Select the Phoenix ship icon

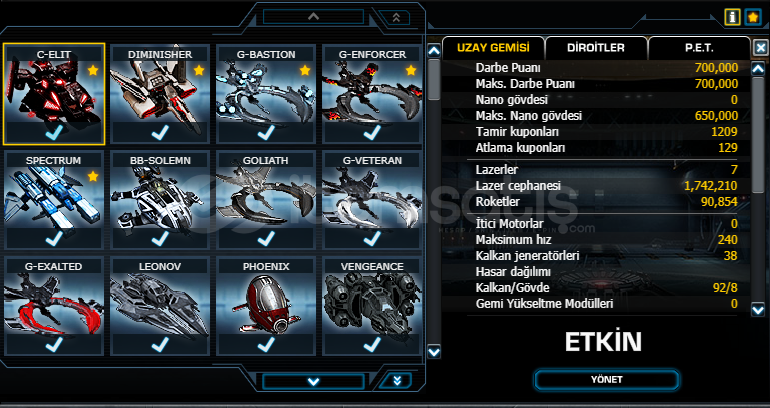tap(266, 306)
